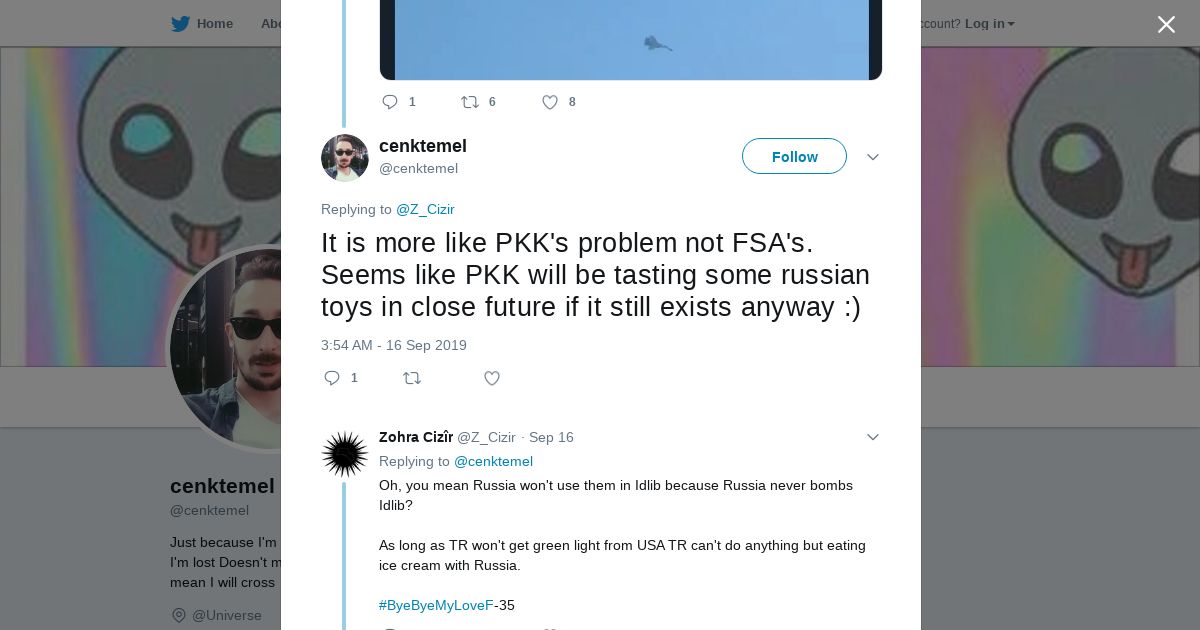Click the @cenktemel mention in Zohra's reply
The height and width of the screenshot is (630, 1200).
point(493,461)
